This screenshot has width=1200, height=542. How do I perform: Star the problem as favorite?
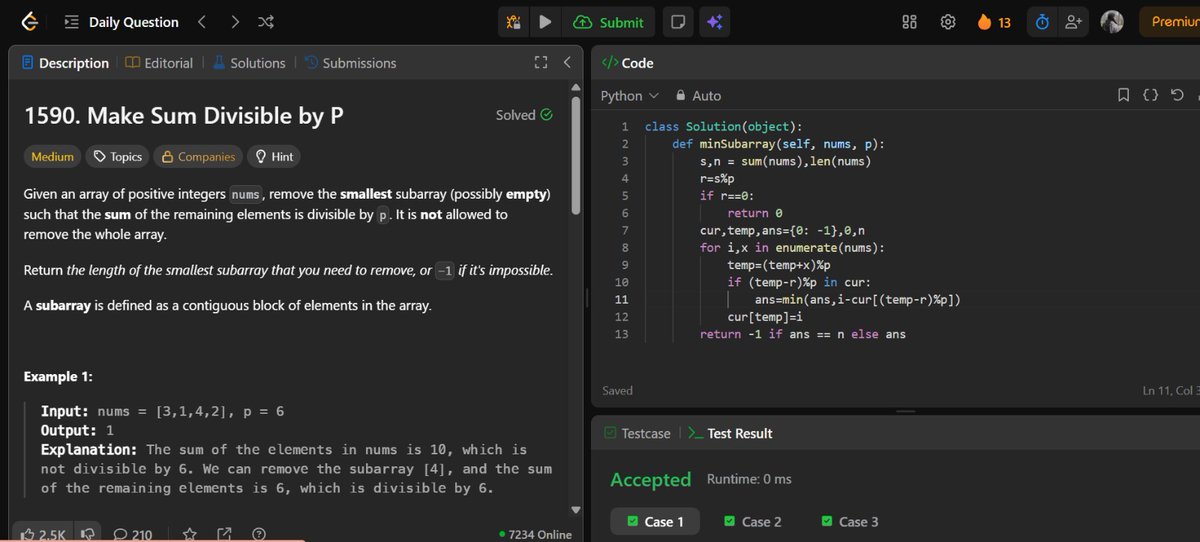(x=190, y=534)
